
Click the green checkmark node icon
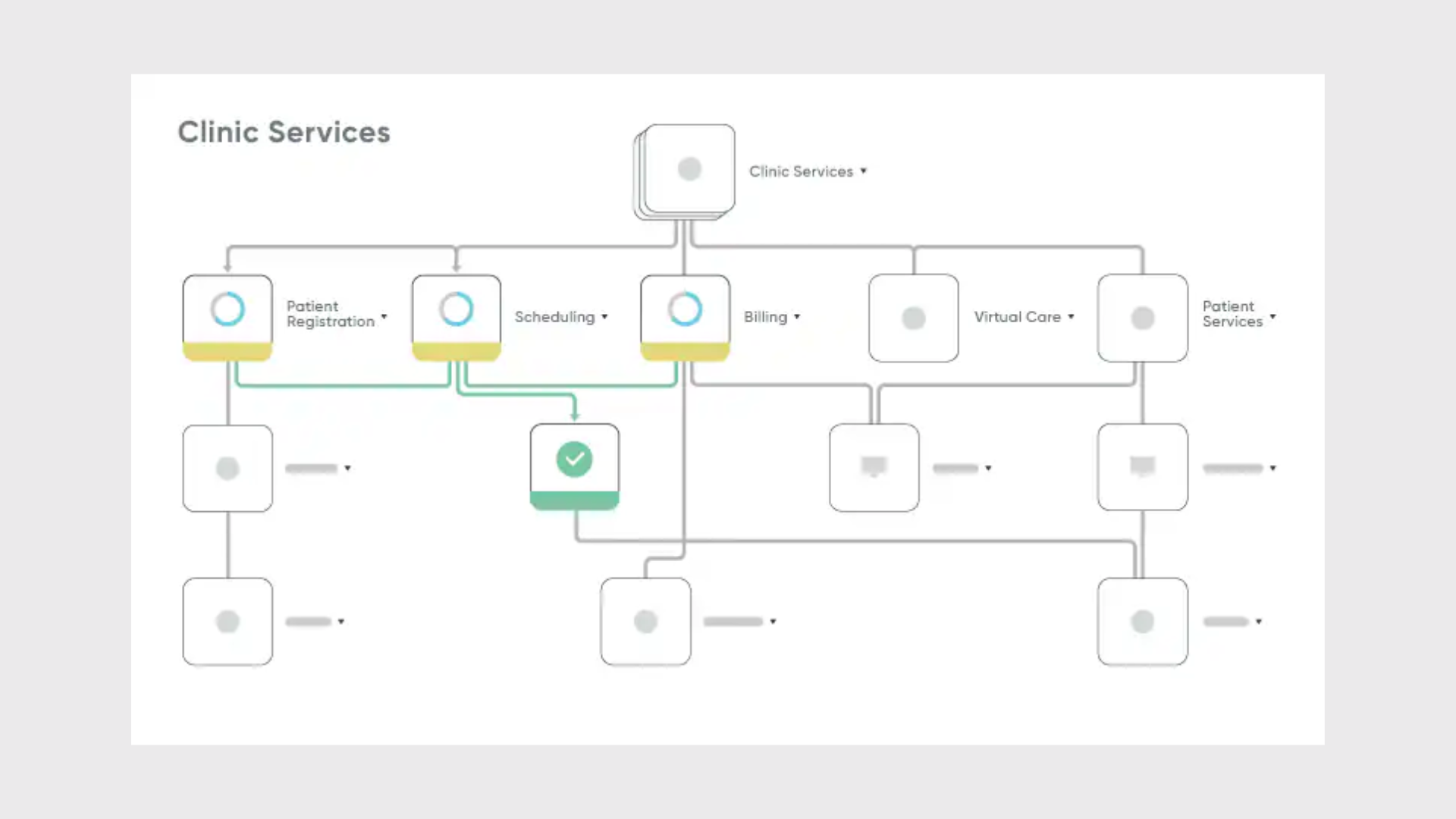[574, 458]
